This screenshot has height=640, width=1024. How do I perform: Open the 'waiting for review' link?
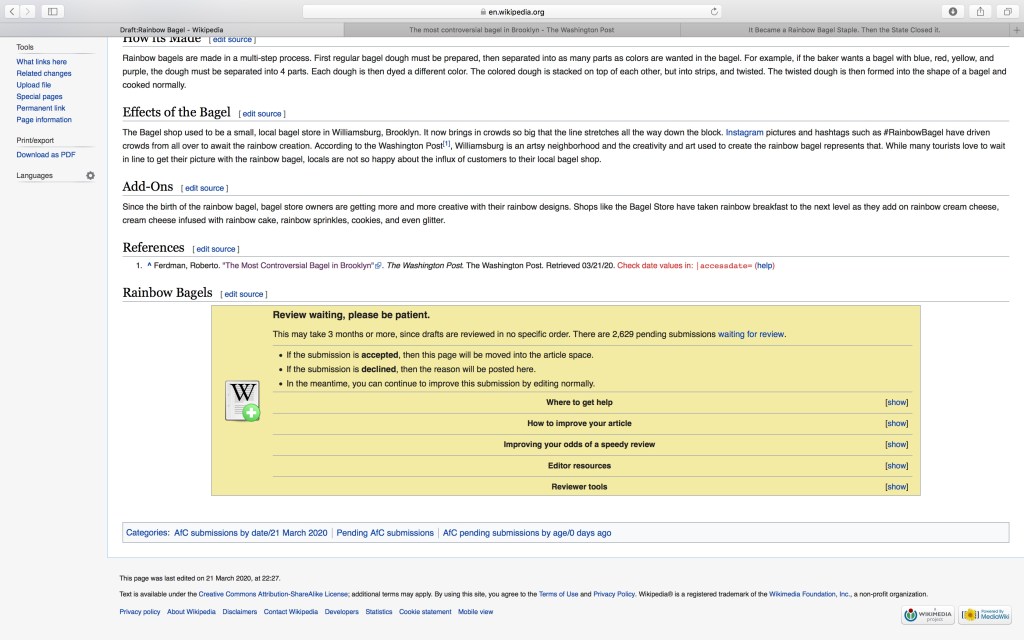pyautogui.click(x=751, y=334)
